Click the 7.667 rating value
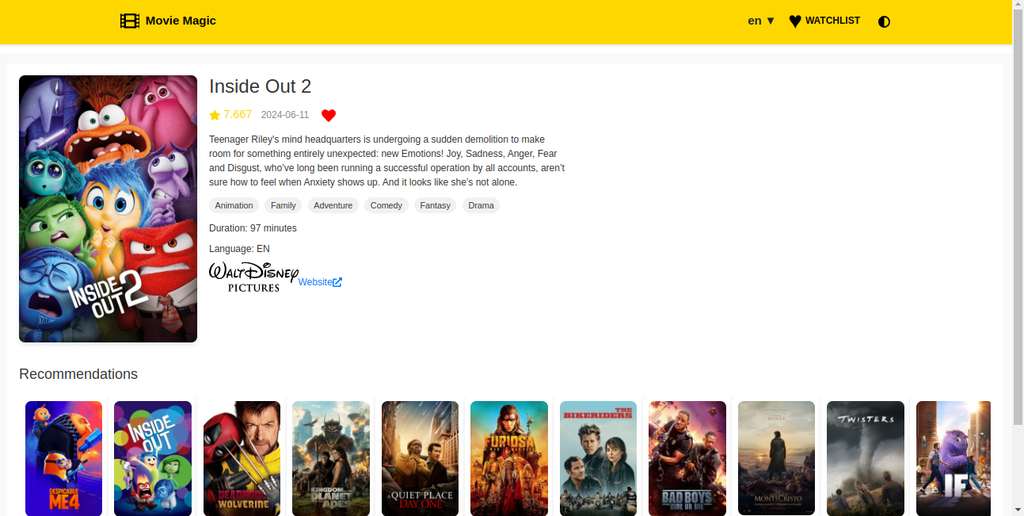Viewport: 1024px width, 516px height. 238,115
